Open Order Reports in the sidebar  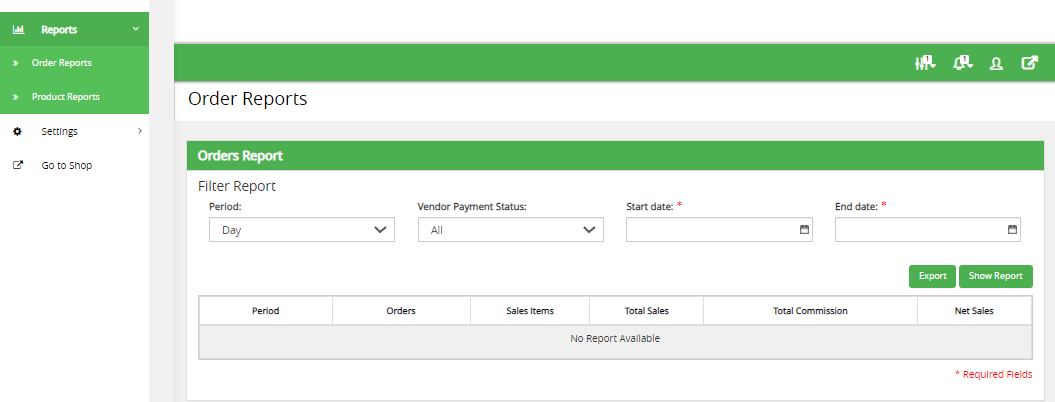pos(62,63)
